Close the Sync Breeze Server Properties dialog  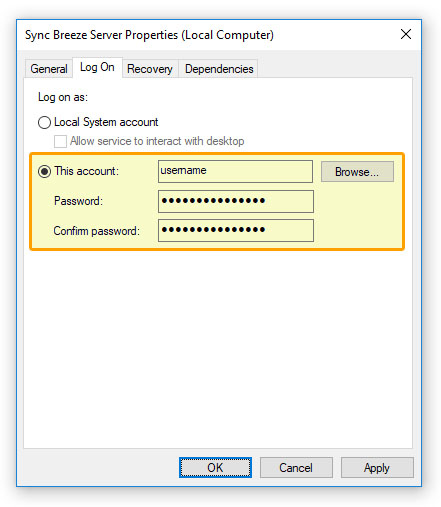click(406, 34)
